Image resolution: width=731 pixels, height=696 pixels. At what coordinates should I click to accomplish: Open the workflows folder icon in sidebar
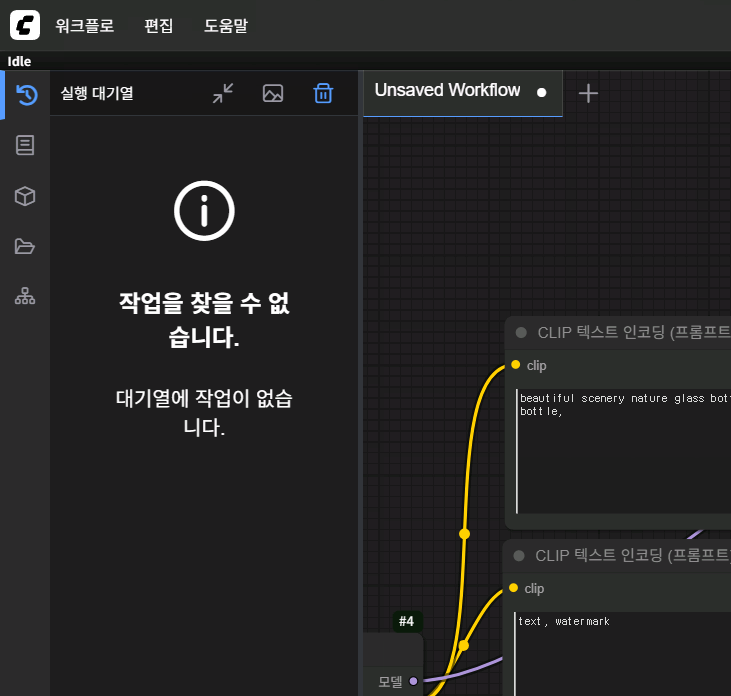click(x=26, y=247)
